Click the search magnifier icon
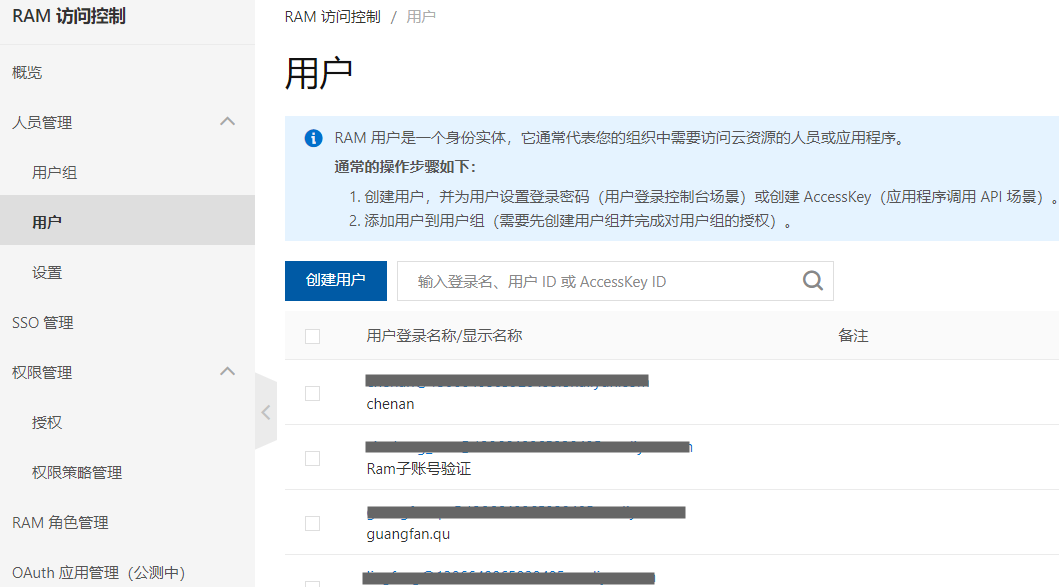The height and width of the screenshot is (587, 1059). [812, 280]
